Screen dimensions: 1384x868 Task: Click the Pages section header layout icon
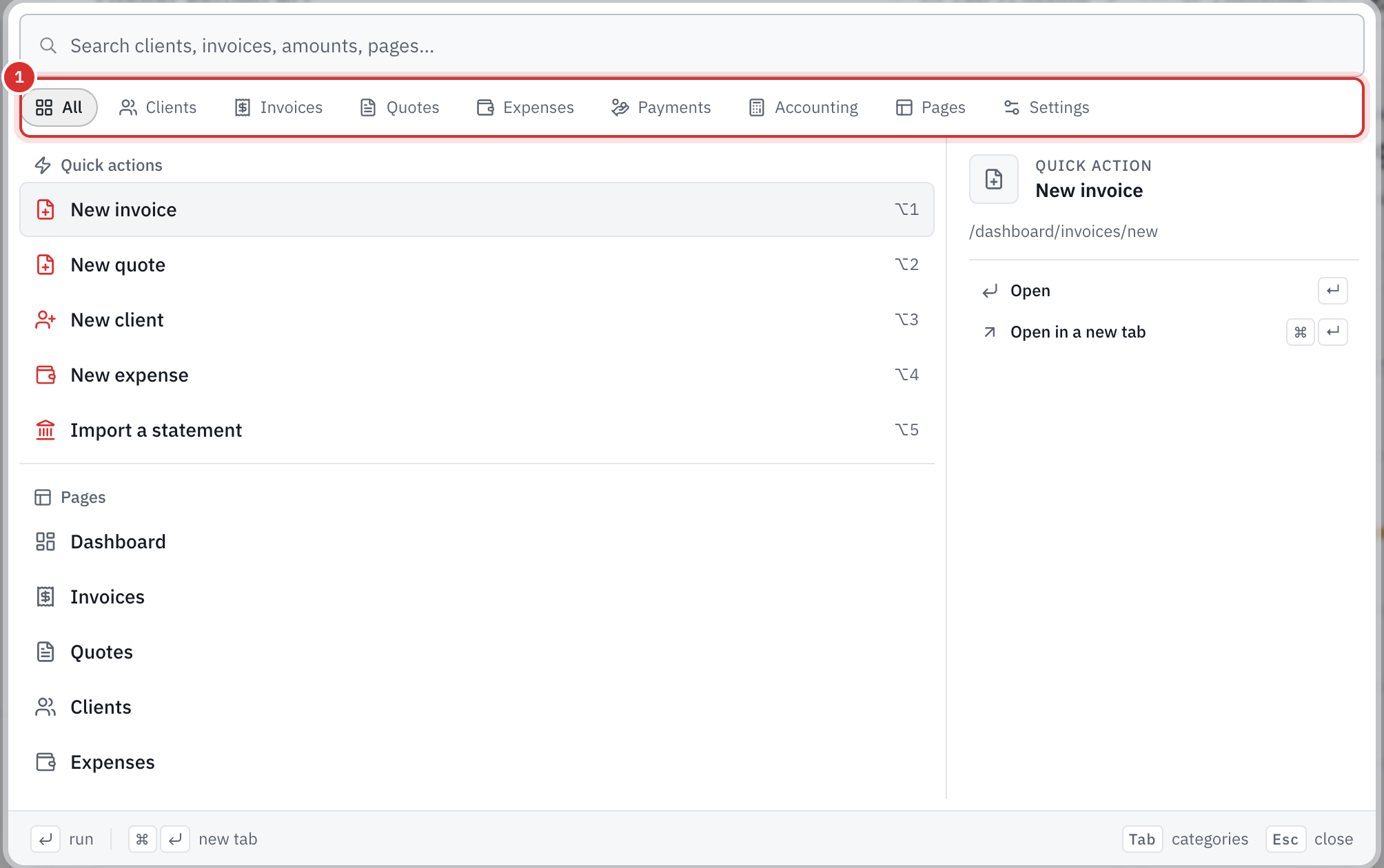pos(43,497)
